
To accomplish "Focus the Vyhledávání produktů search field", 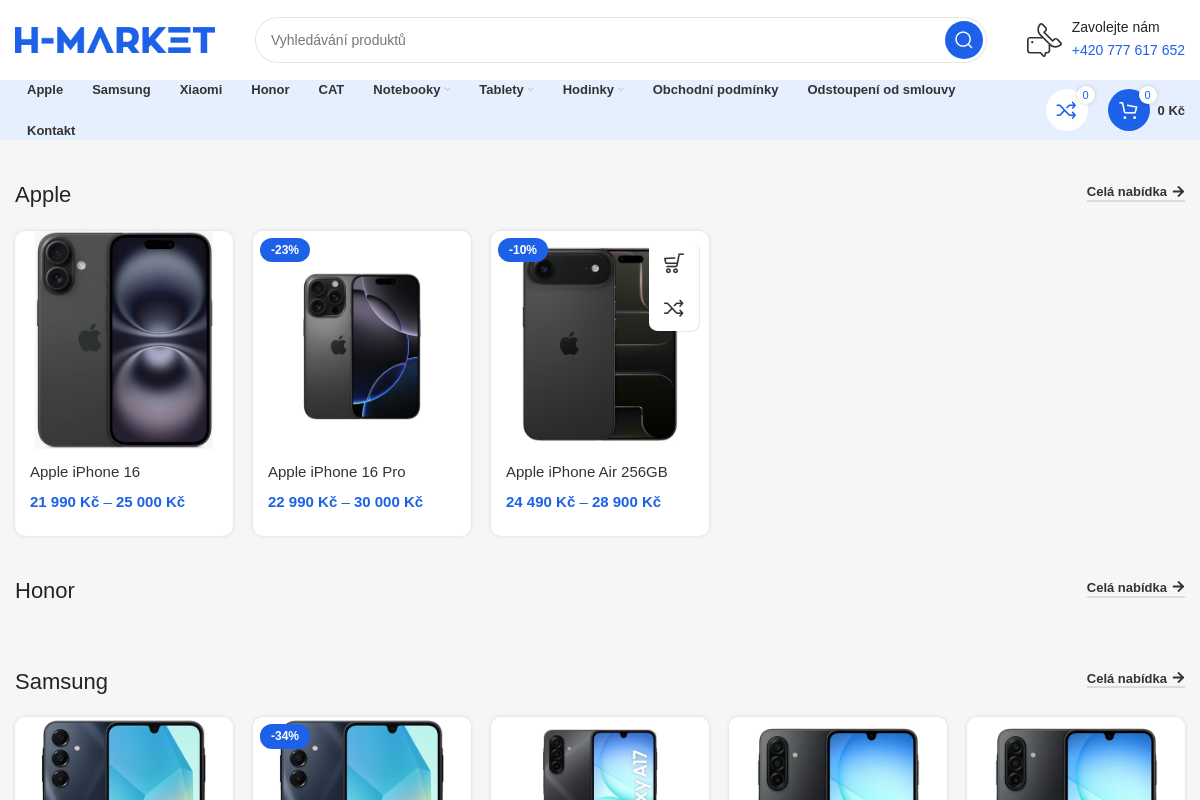I will (600, 40).
